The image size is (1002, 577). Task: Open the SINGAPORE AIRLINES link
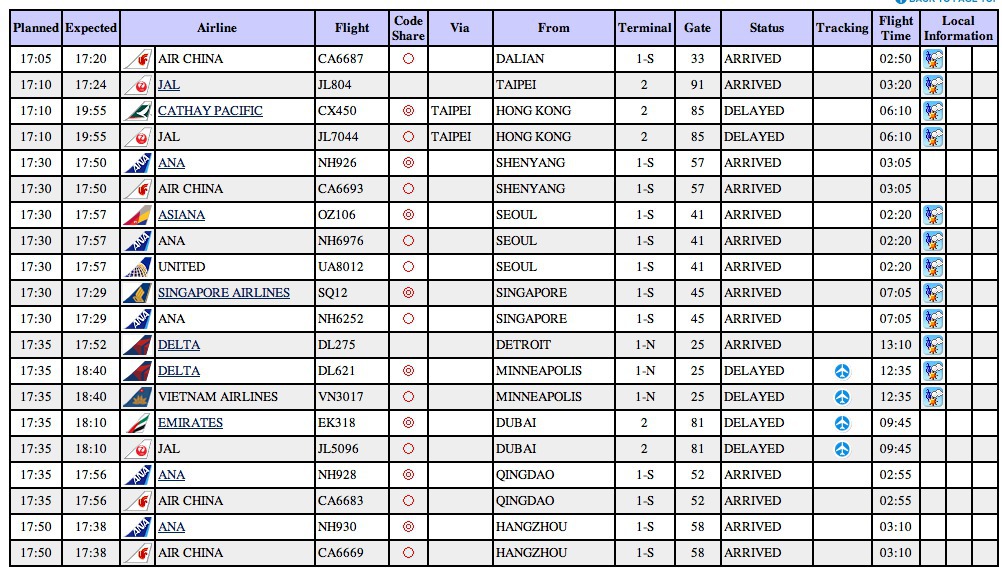224,293
